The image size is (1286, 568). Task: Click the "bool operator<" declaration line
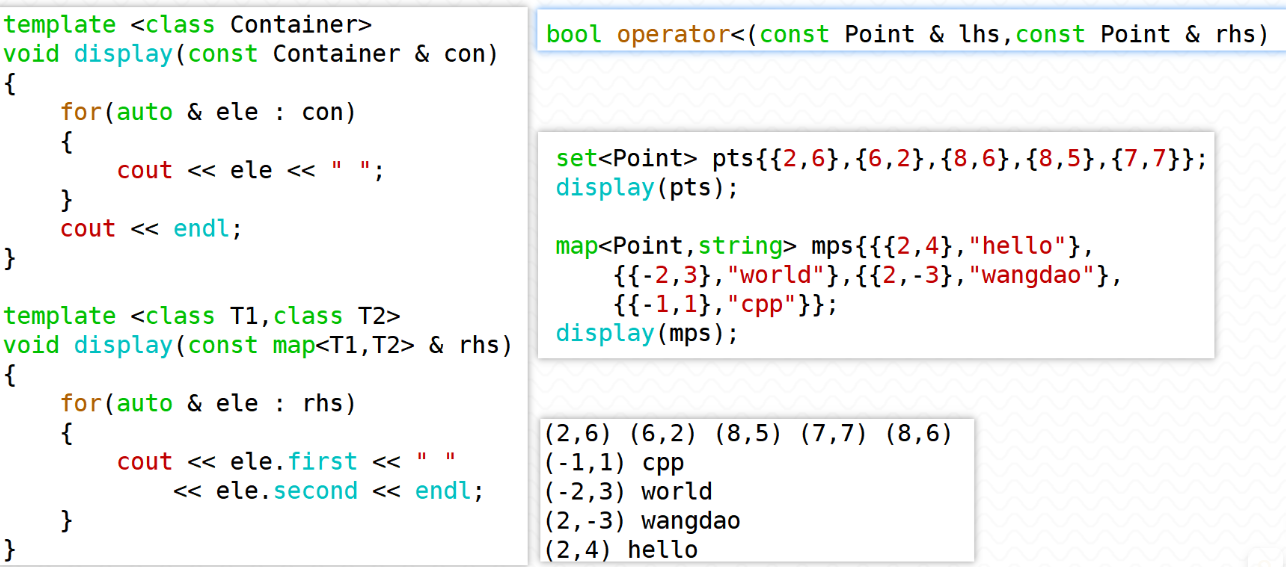pos(907,35)
